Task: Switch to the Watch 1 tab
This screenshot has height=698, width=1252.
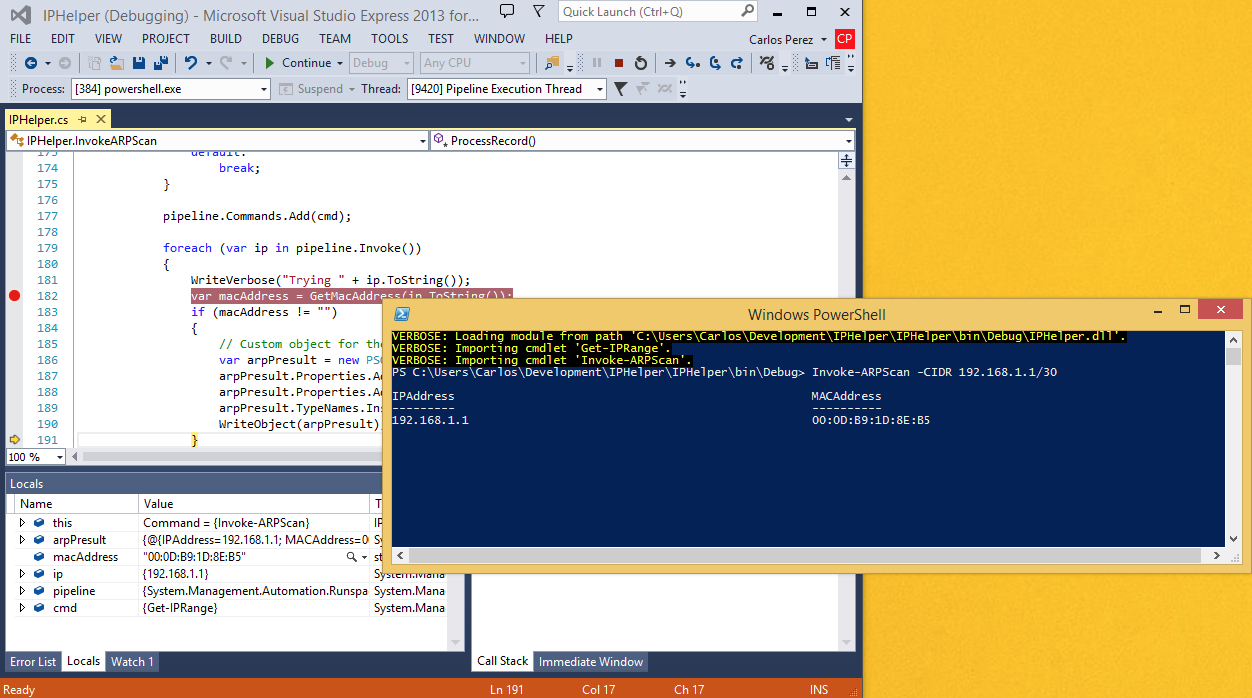Action: (132, 661)
